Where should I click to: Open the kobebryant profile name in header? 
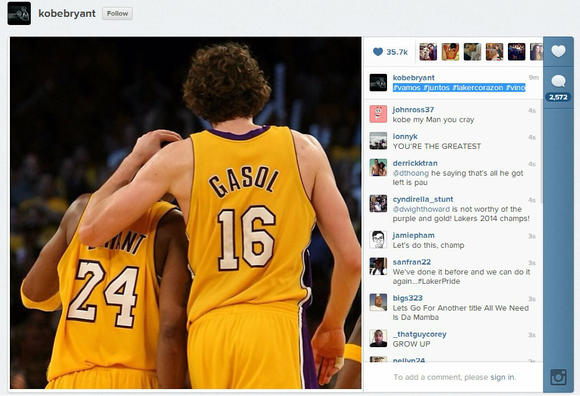point(67,13)
